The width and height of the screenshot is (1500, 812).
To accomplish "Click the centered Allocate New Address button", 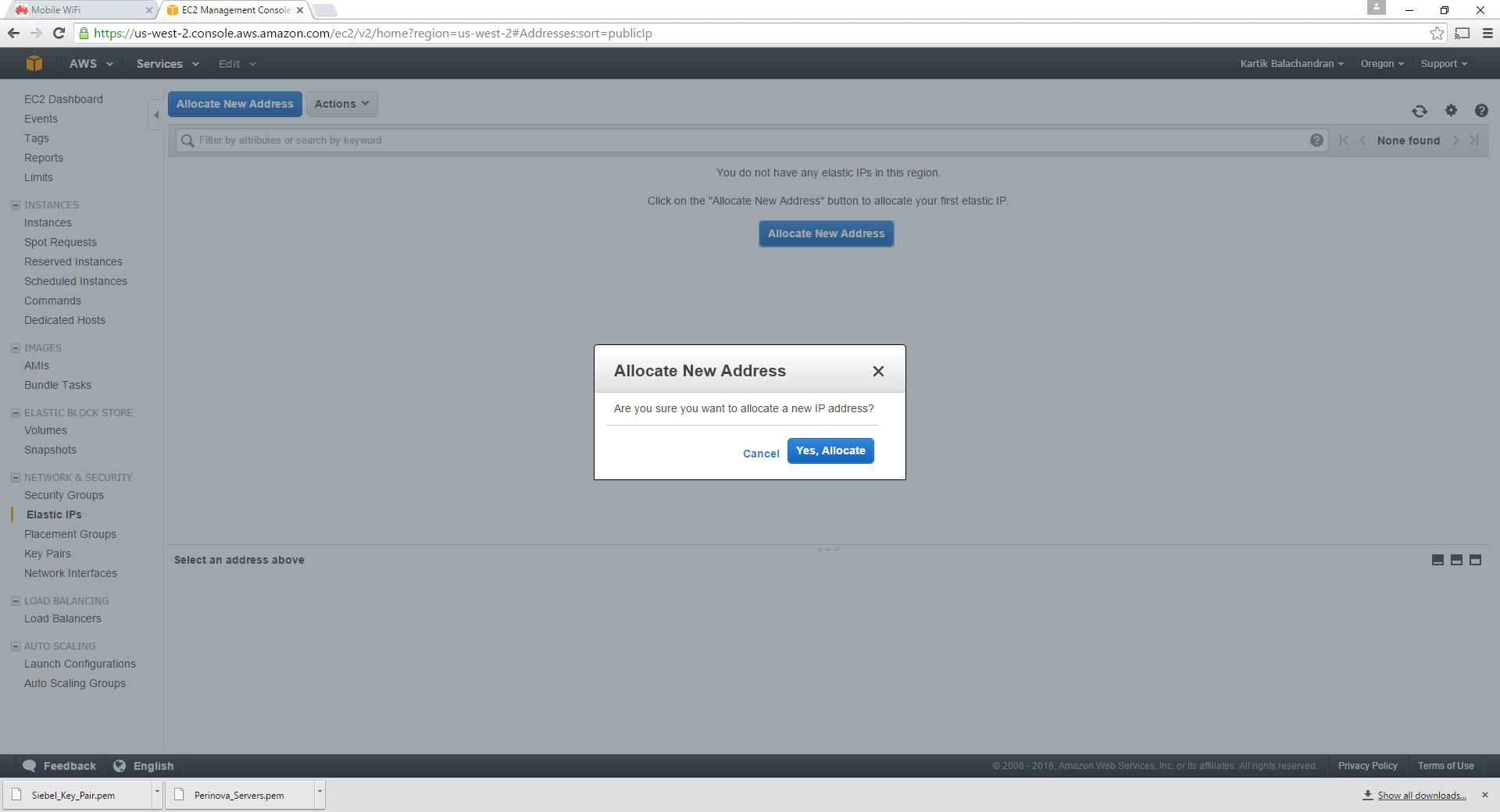I will [x=826, y=233].
